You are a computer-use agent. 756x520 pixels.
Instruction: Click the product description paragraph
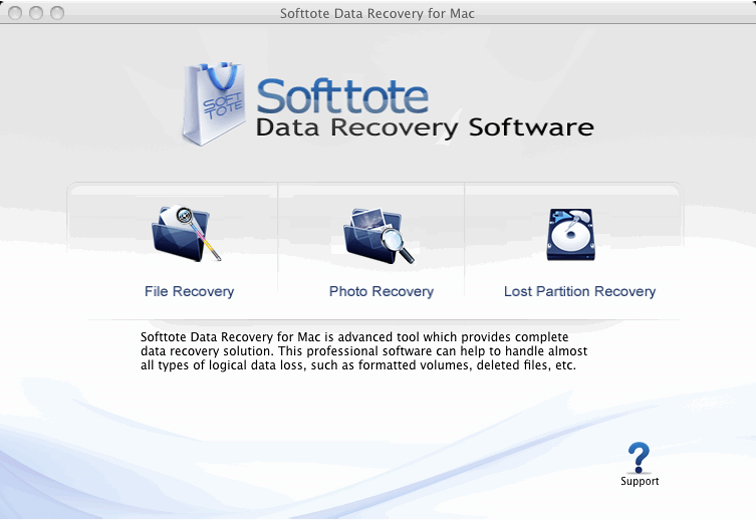[x=364, y=351]
